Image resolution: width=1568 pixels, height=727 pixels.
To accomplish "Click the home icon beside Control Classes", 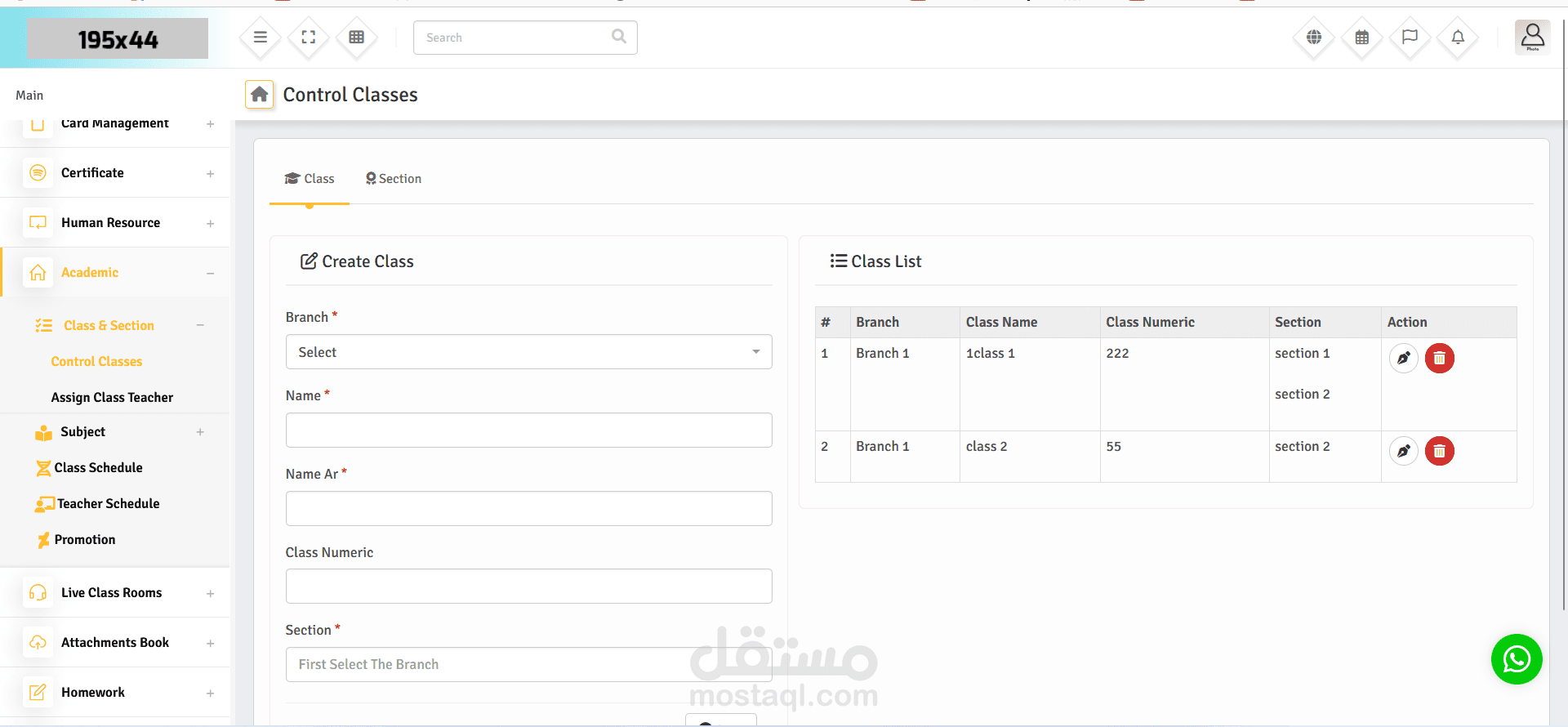I will [260, 95].
